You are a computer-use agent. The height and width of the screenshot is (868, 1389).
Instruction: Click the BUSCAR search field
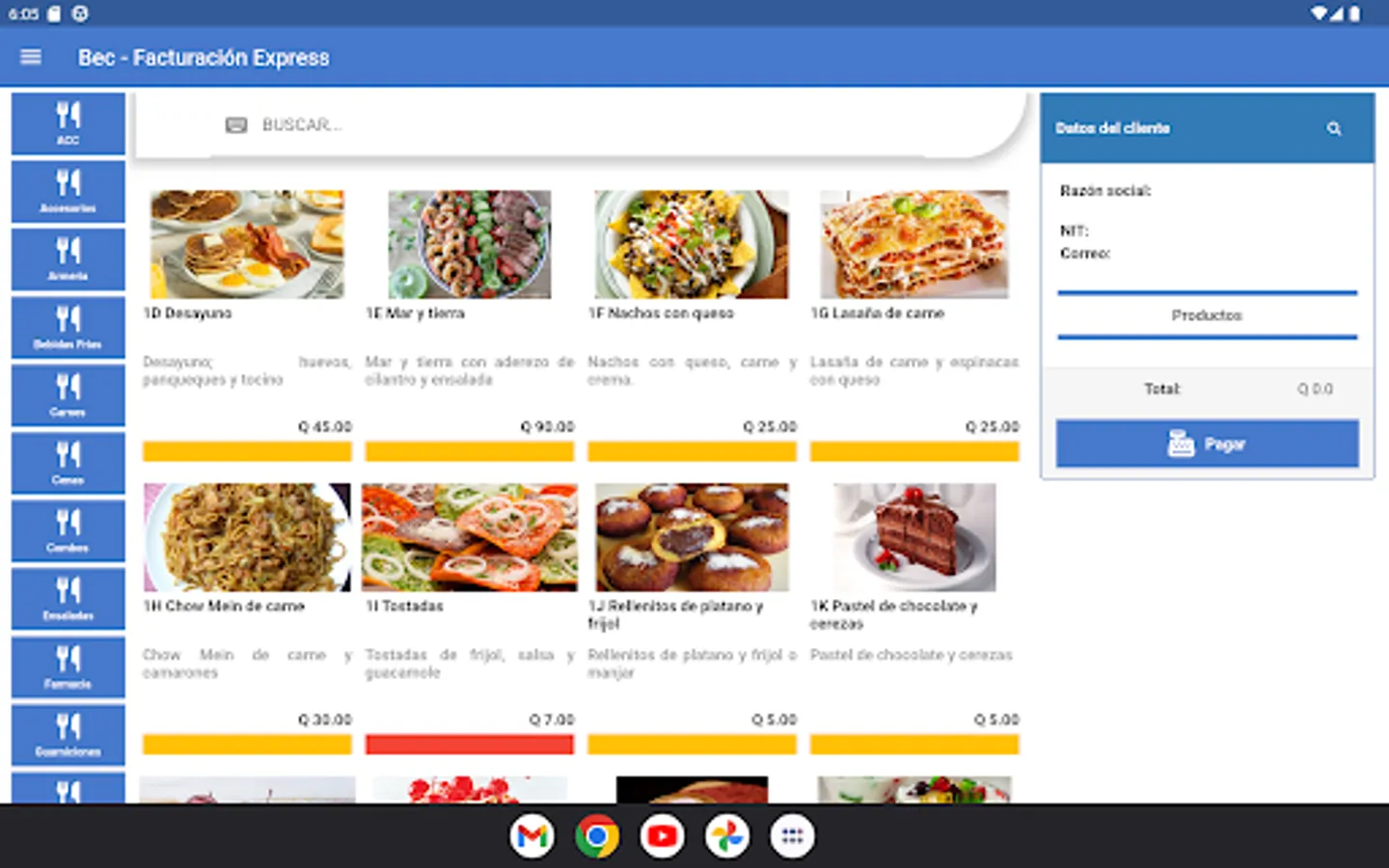579,125
